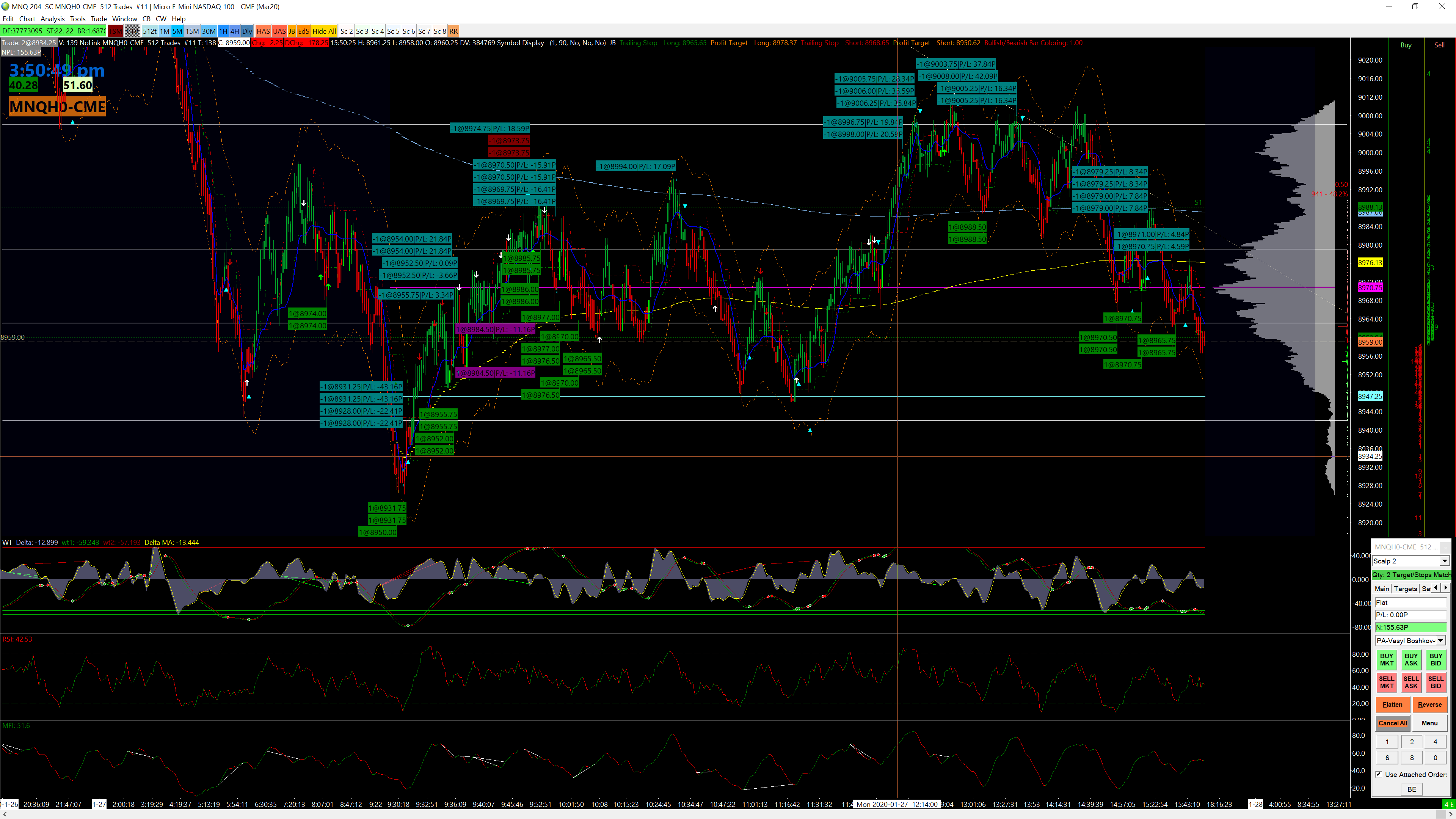
Task: Click the 0 quantity button
Action: 1435,758
